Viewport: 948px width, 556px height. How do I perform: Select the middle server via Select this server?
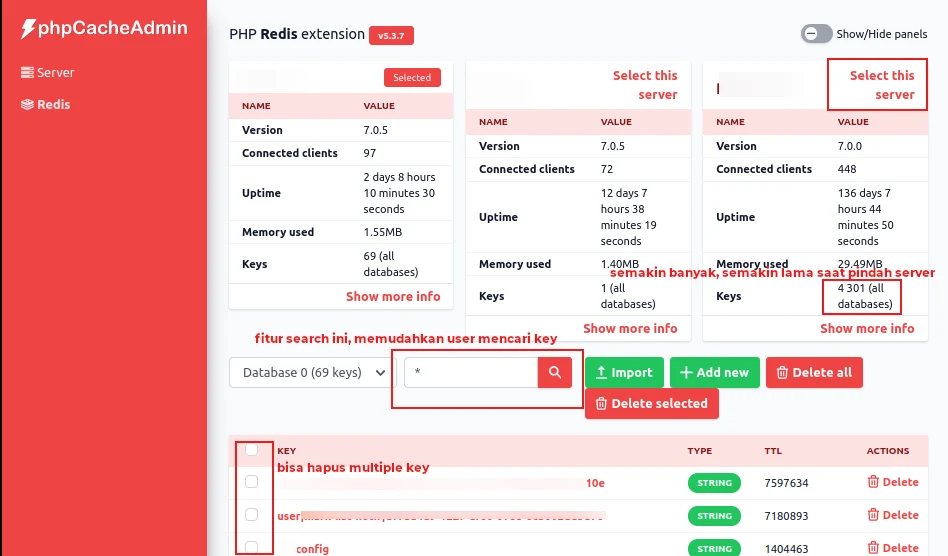(x=645, y=85)
